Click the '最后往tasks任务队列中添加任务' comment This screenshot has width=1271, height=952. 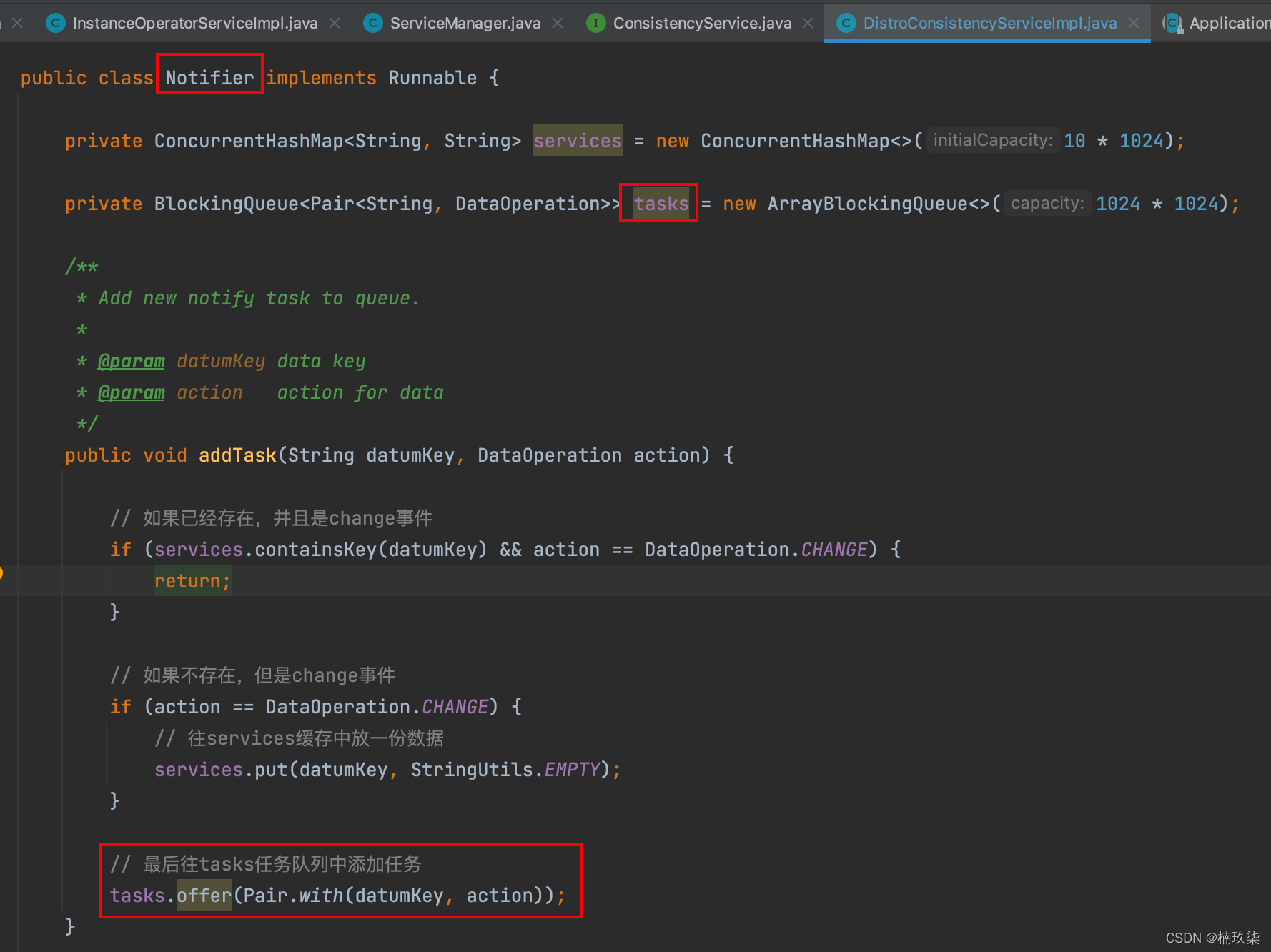265,864
